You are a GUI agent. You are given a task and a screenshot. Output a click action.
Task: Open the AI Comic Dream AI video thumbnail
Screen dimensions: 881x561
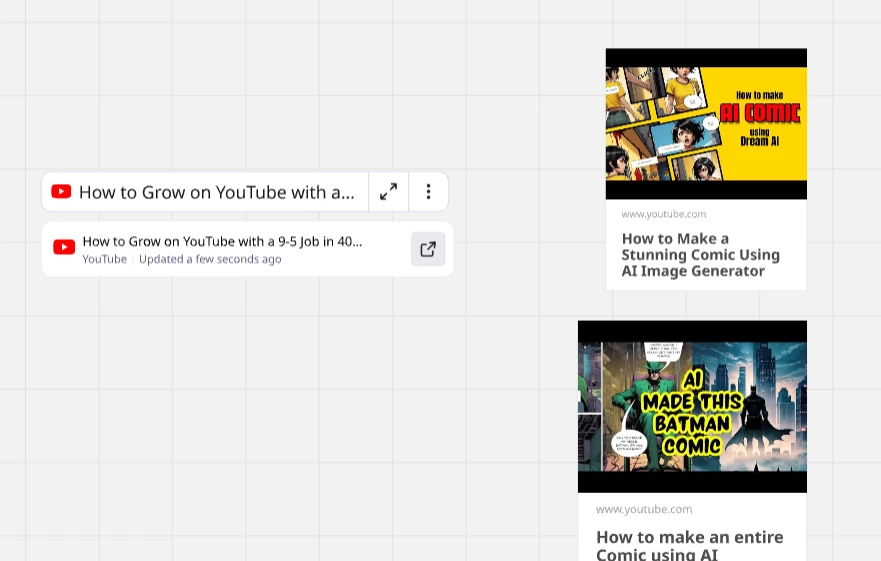706,124
